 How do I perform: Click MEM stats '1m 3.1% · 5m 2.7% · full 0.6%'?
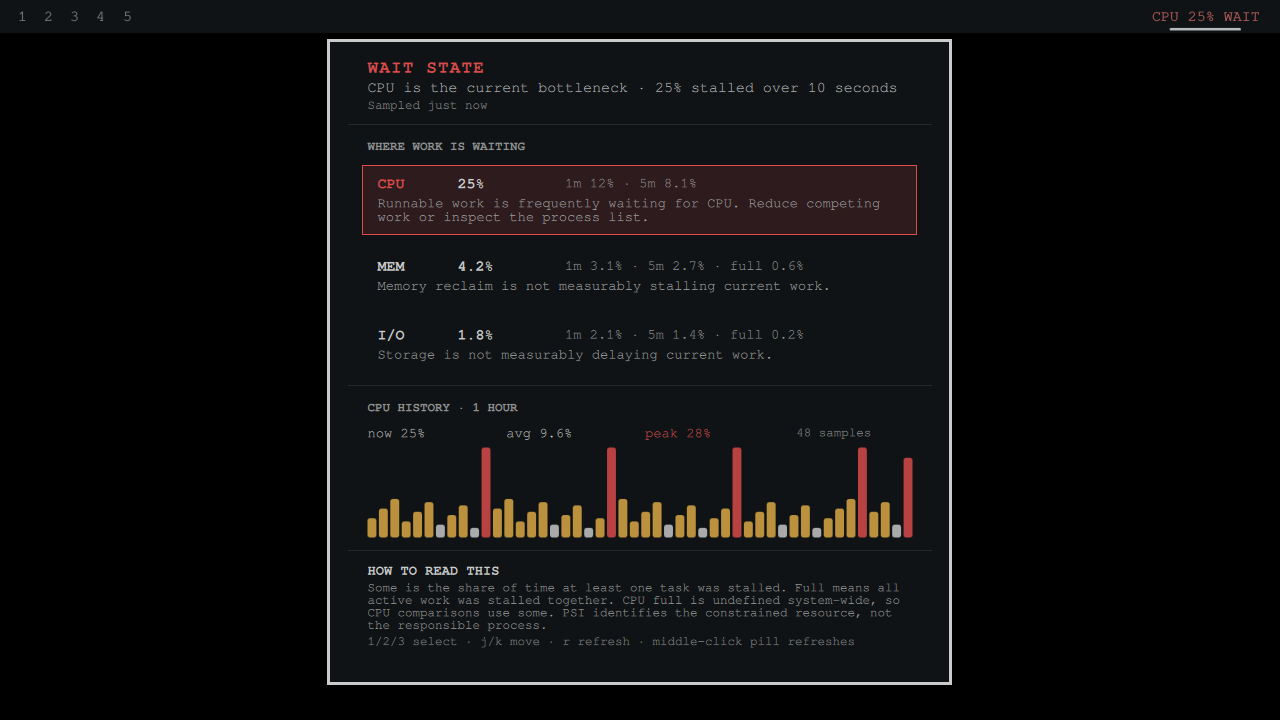point(684,267)
